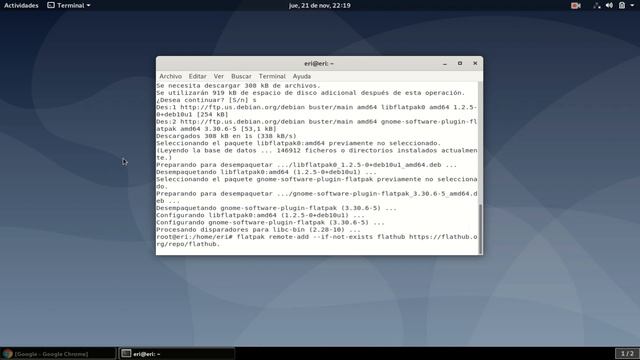This screenshot has height=360, width=640.
Task: Open the Terminal app menu dropdown in the top bar
Action: tap(69, 5)
